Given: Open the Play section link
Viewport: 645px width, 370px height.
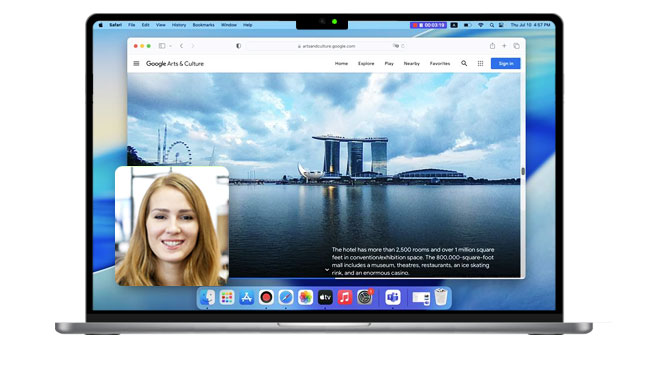Looking at the screenshot, I should tap(389, 63).
